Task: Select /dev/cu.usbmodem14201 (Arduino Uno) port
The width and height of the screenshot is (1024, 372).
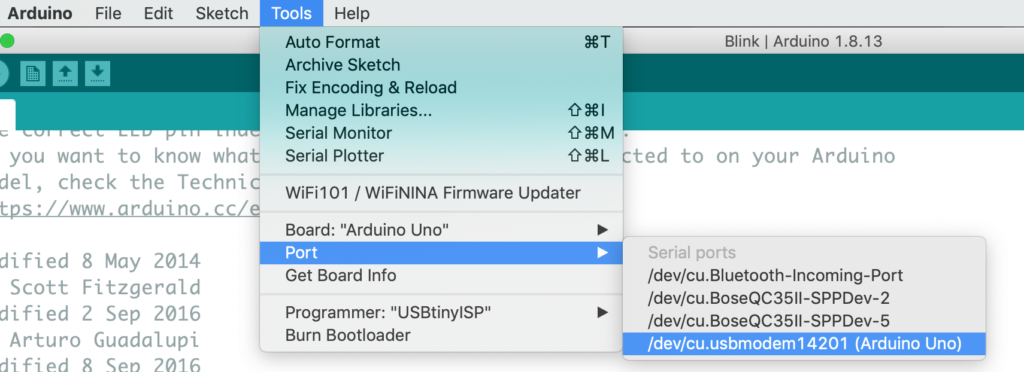Action: [x=804, y=344]
